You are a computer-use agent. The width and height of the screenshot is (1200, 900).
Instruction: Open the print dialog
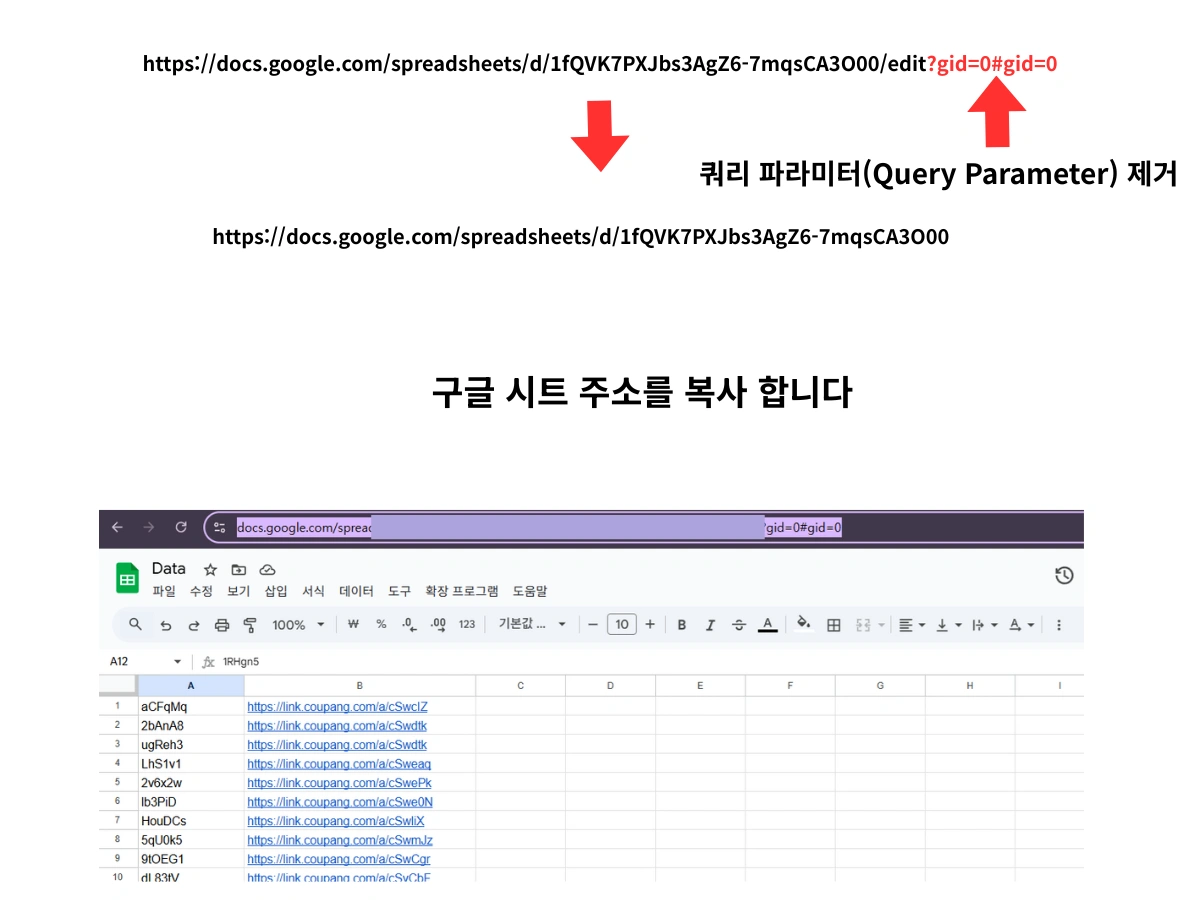click(x=220, y=624)
